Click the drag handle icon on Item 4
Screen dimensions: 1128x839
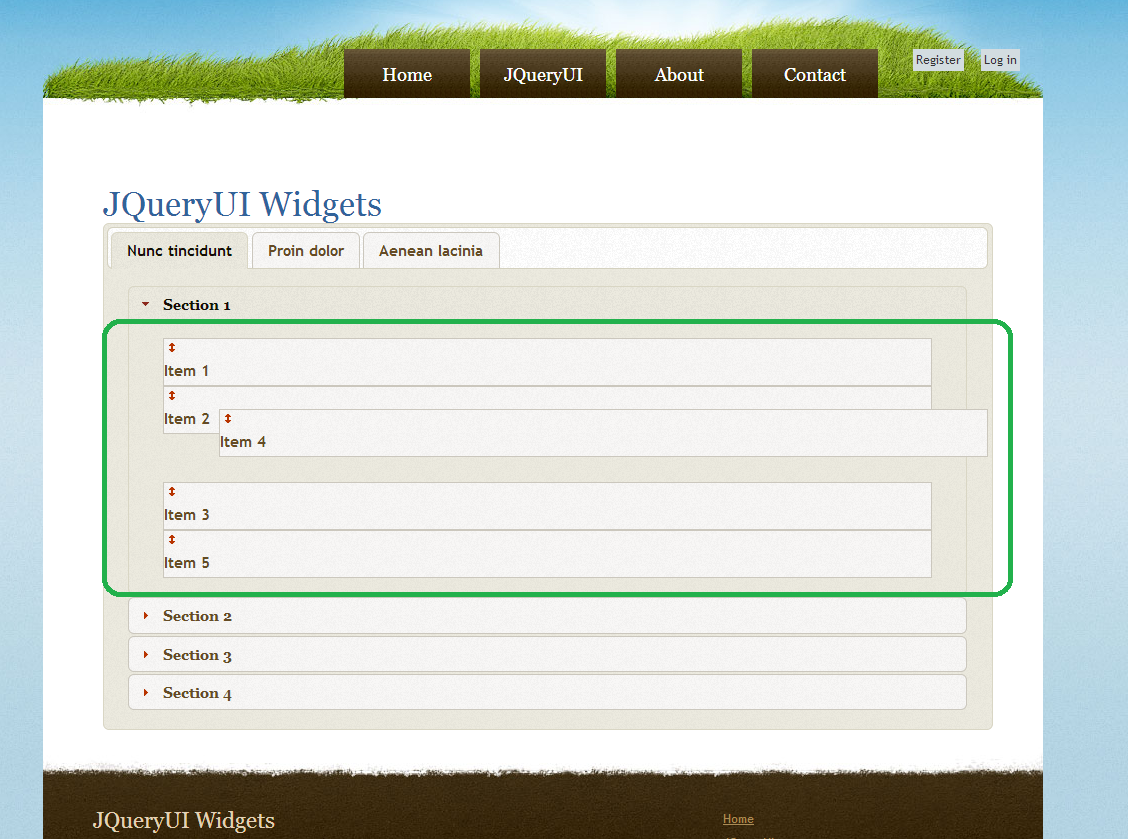[x=228, y=417]
